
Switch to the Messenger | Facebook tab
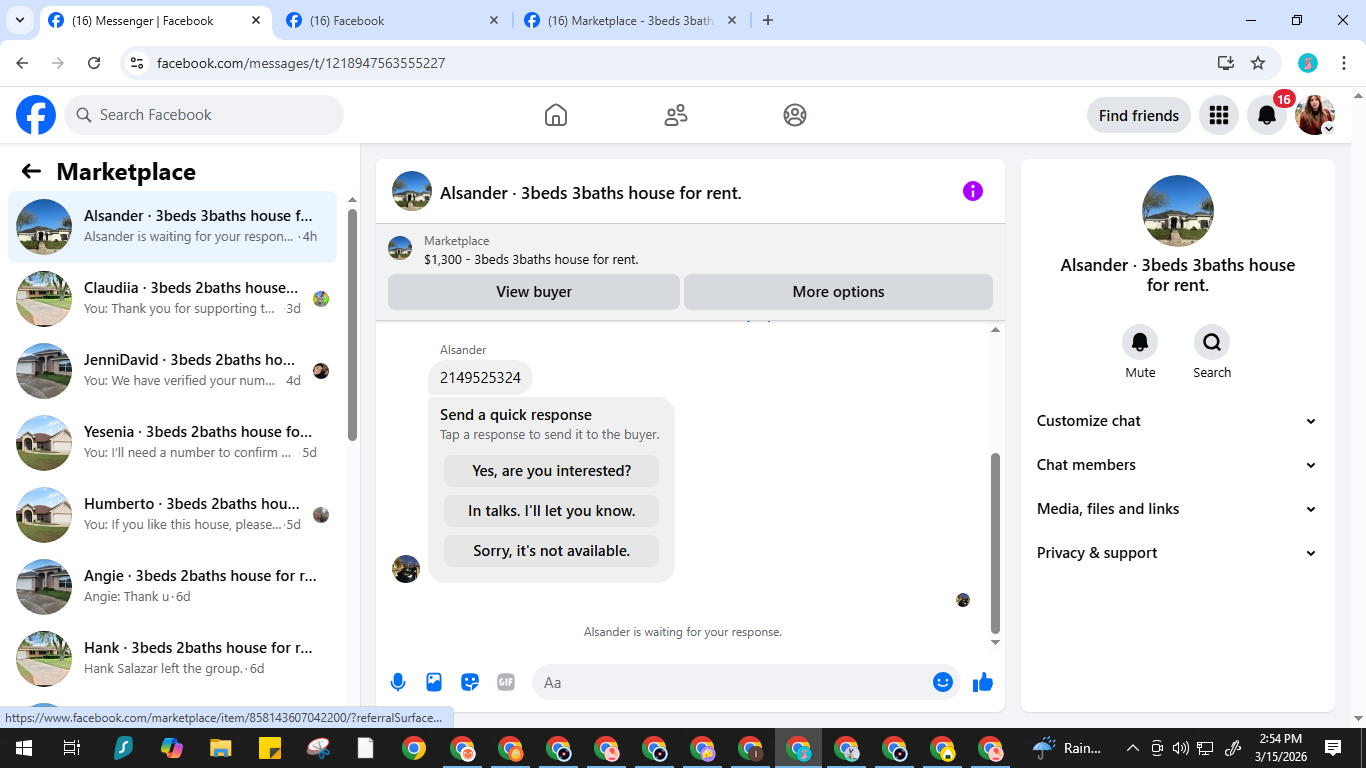[x=155, y=20]
